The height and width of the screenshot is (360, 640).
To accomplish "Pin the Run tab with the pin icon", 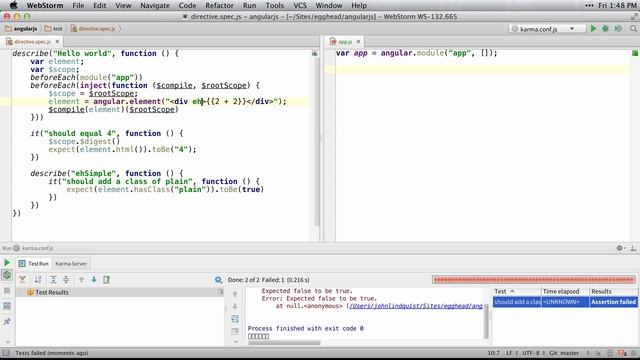I will [7, 322].
